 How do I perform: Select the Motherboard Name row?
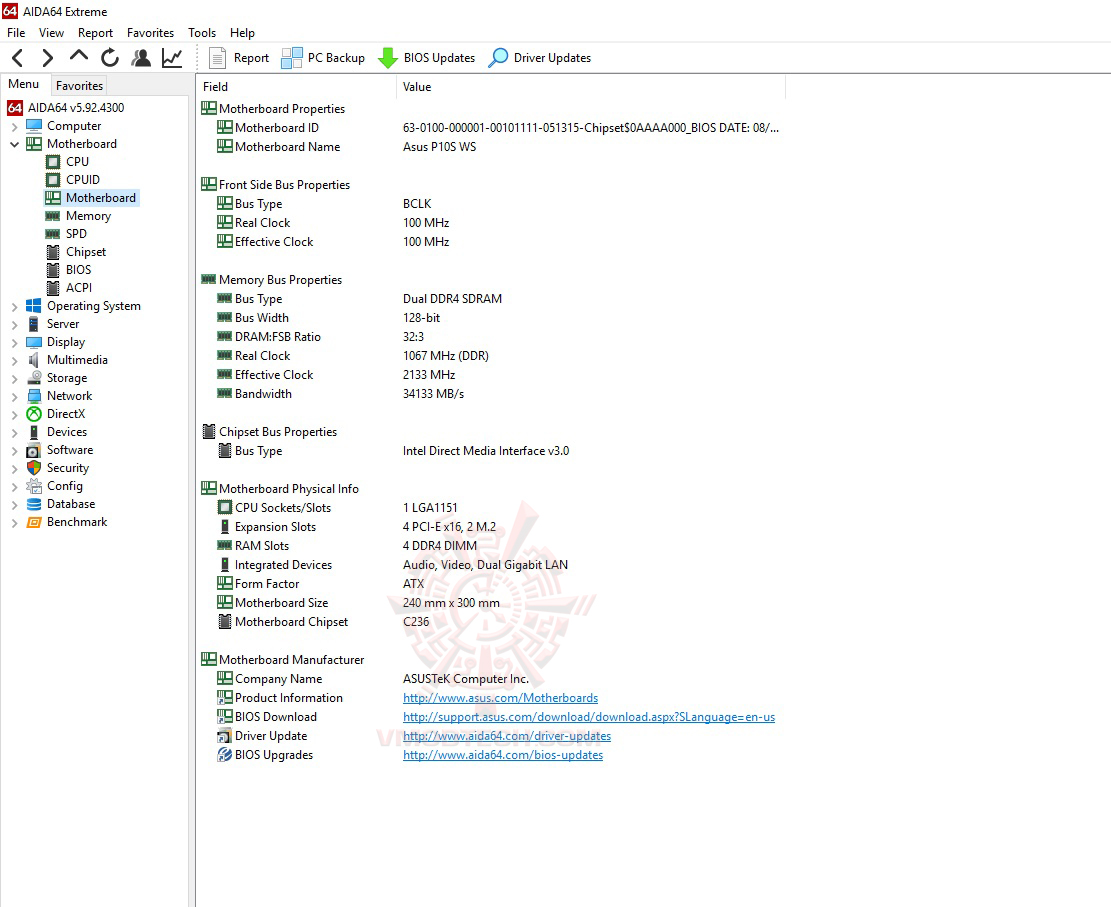click(490, 147)
